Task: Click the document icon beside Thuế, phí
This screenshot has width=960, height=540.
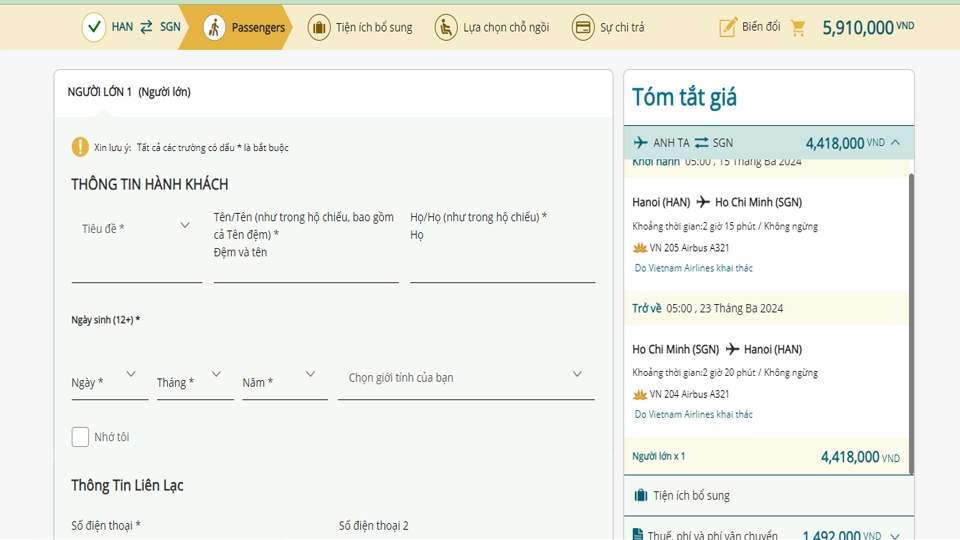Action: (x=638, y=534)
